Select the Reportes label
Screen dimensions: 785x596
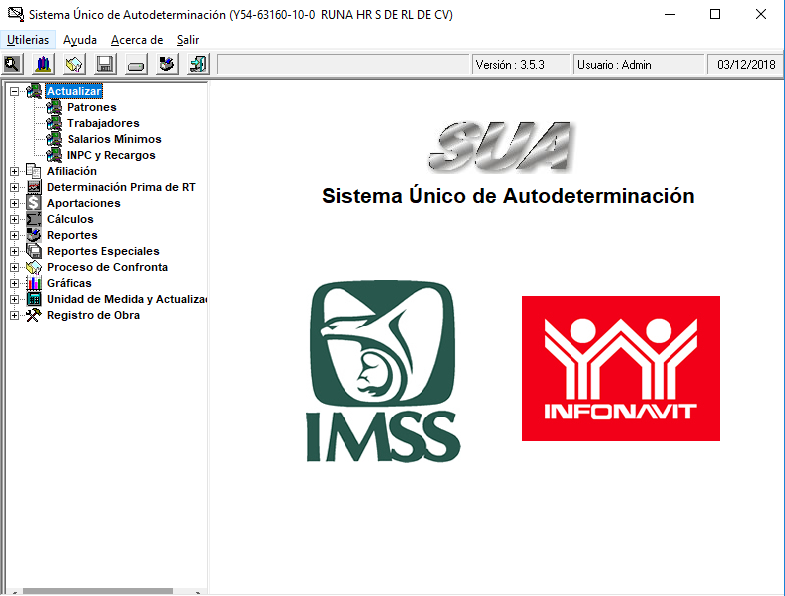(72, 235)
